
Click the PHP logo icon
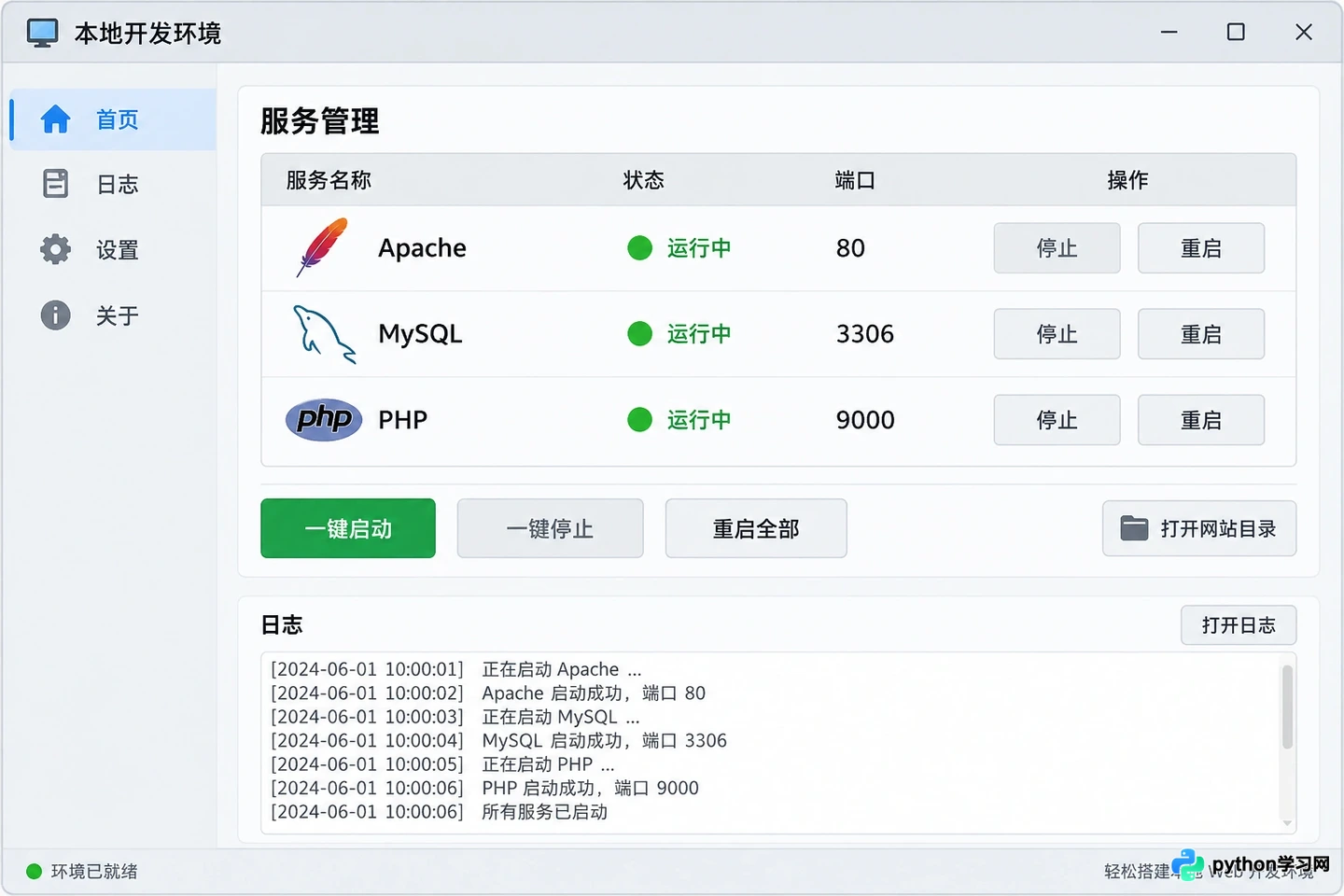point(324,420)
